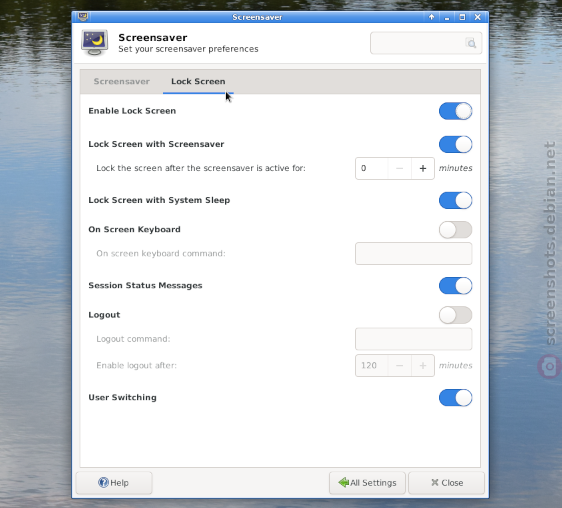Turn on the Logout switch
This screenshot has height=508, width=562.
coord(456,315)
